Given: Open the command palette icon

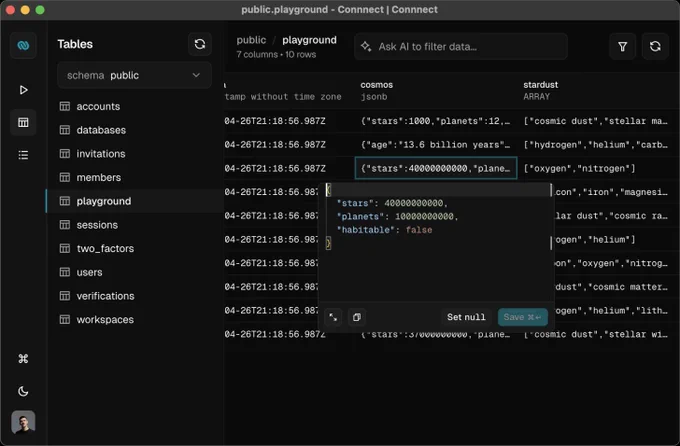Looking at the screenshot, I should [23, 358].
